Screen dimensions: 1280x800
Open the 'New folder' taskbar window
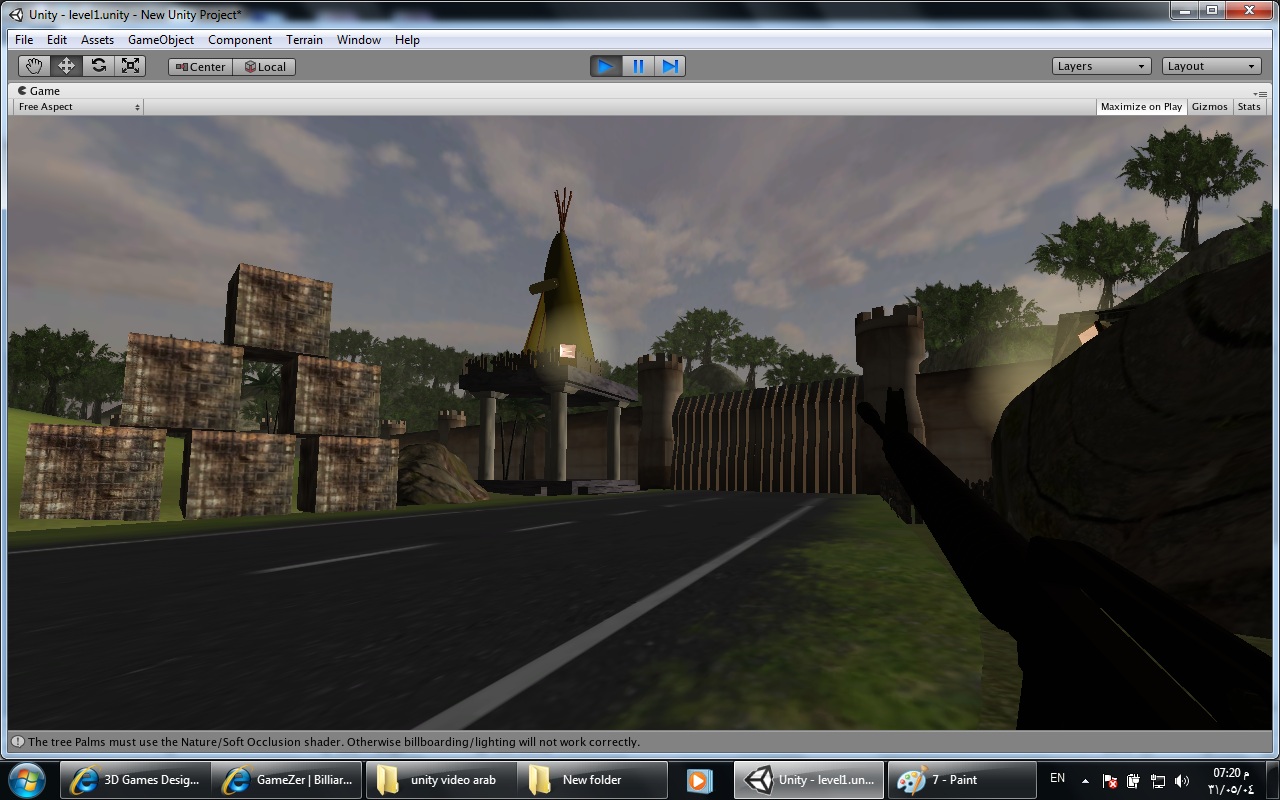(x=593, y=780)
